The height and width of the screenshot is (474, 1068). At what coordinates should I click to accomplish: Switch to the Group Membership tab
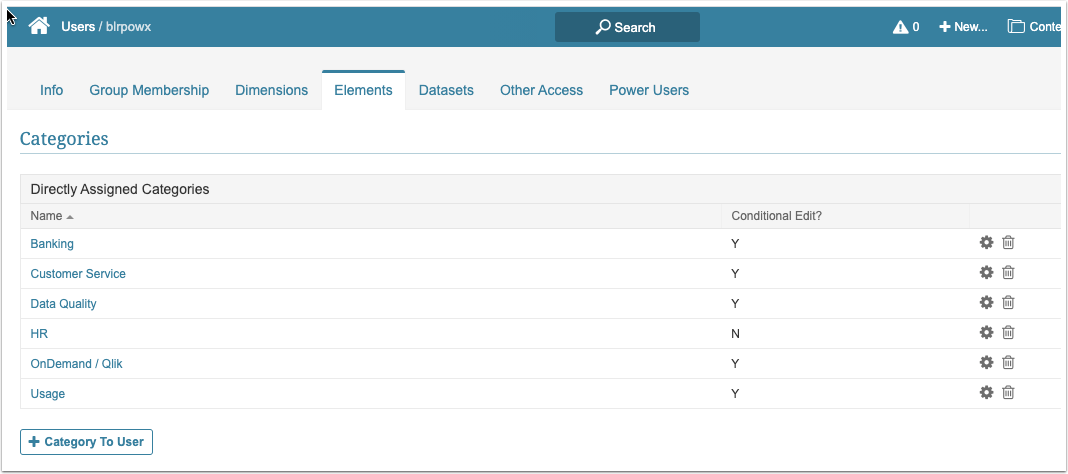[149, 90]
